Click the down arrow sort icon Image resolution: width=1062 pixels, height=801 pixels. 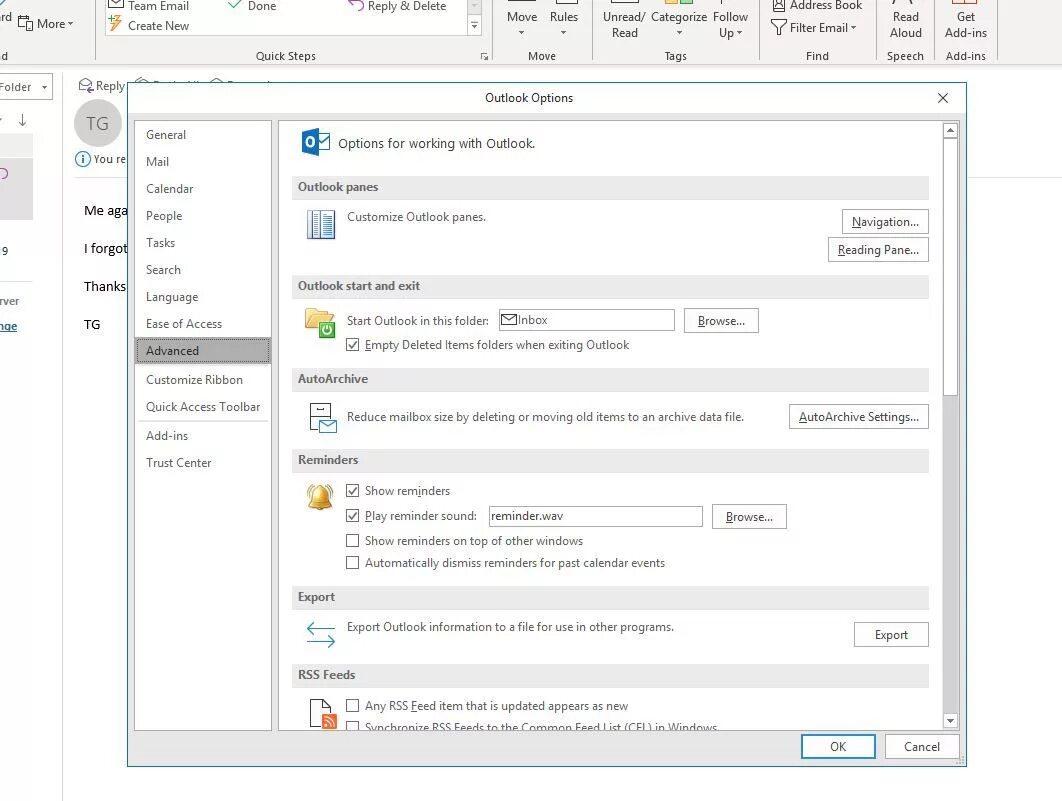pyautogui.click(x=22, y=120)
